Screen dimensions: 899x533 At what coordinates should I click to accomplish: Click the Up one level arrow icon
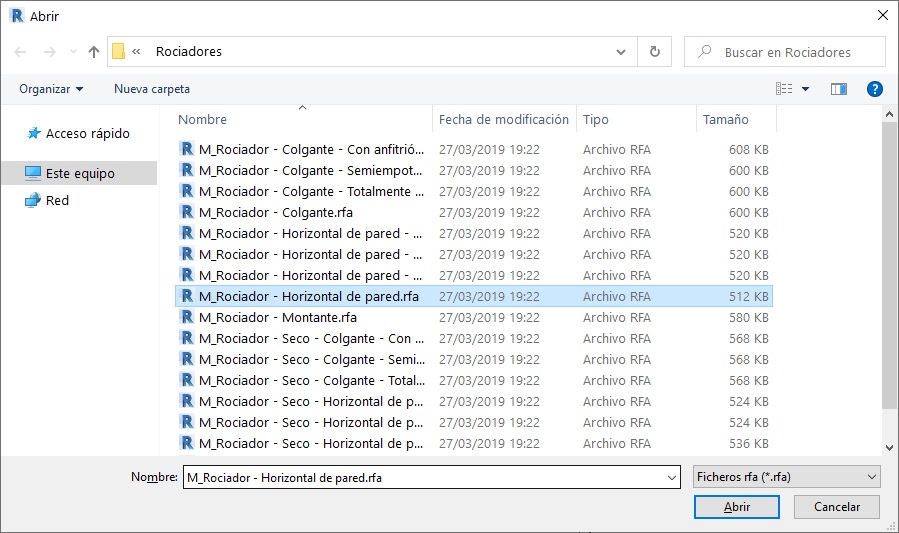click(x=94, y=52)
